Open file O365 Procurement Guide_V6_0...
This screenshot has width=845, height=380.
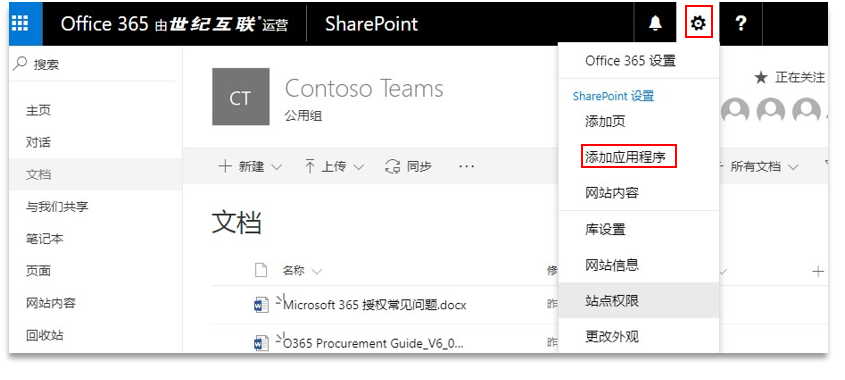tap(373, 343)
